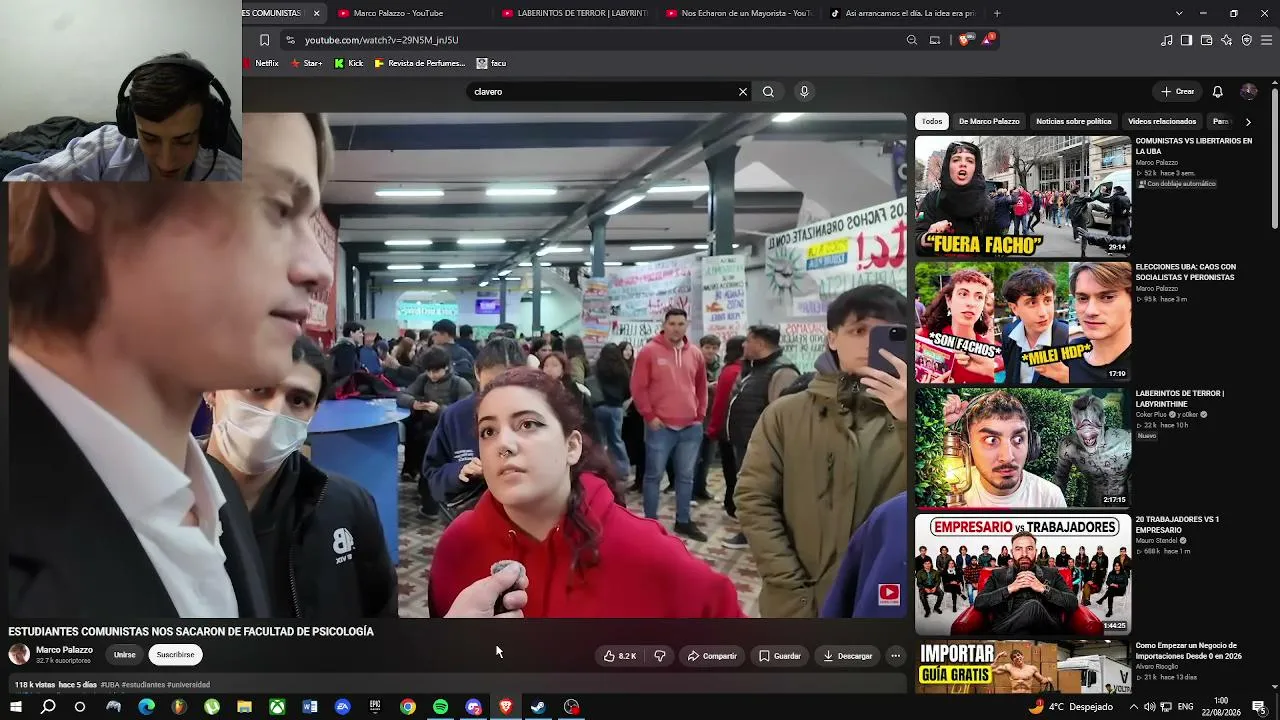Open 'COMUNISTAS VS LIBERTARIOS EN LA UBA' title
This screenshot has height=720, width=1280.
coord(1194,146)
